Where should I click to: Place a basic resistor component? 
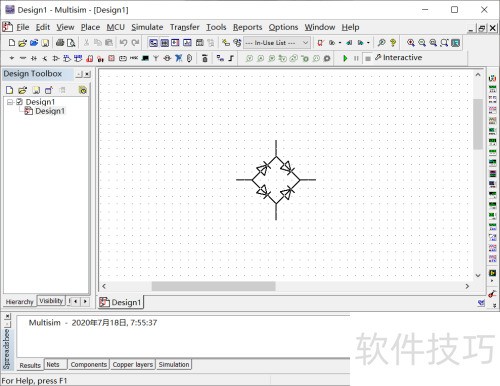tap(23, 58)
